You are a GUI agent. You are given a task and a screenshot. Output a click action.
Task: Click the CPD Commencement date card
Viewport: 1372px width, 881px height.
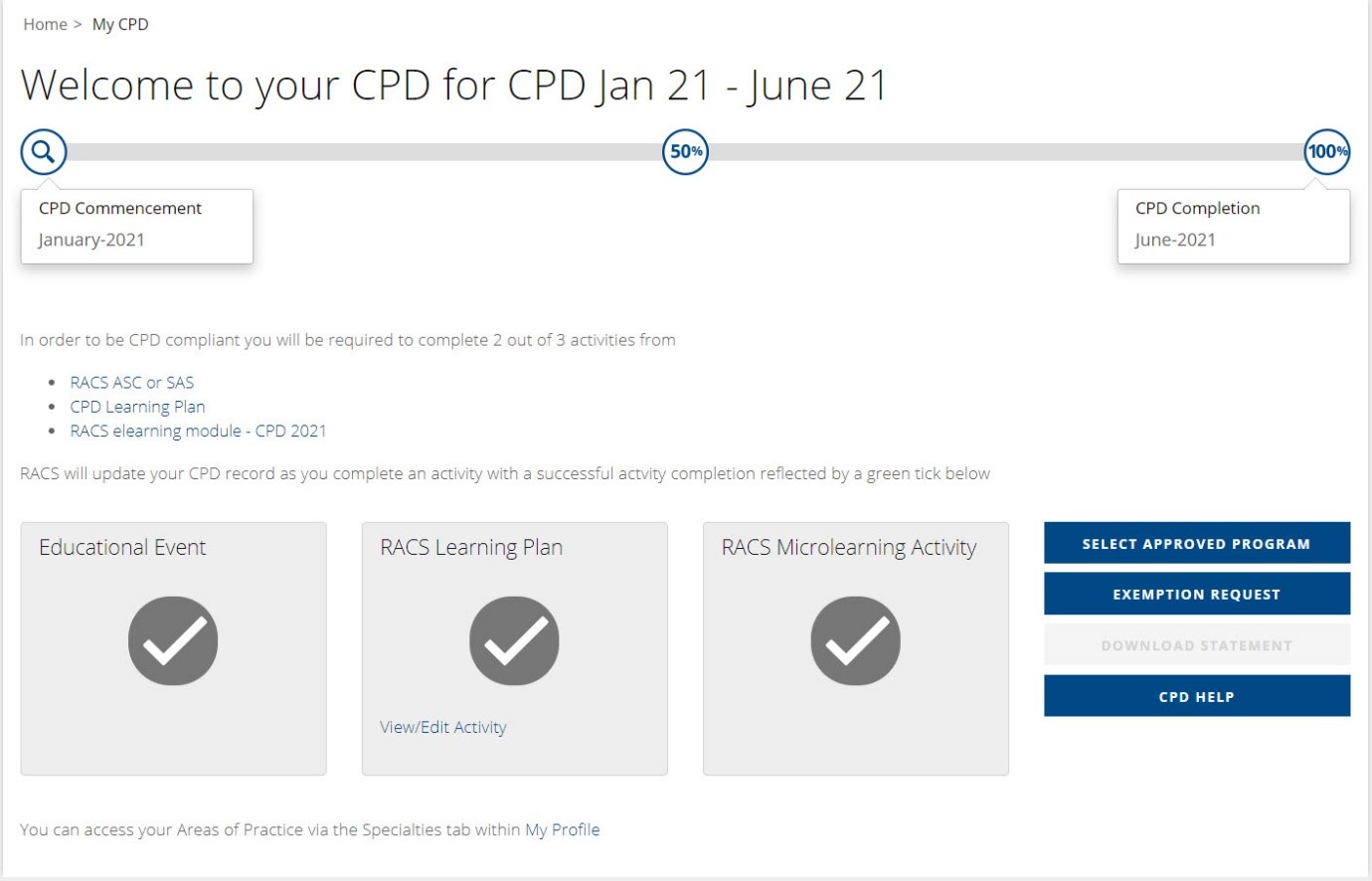click(136, 226)
